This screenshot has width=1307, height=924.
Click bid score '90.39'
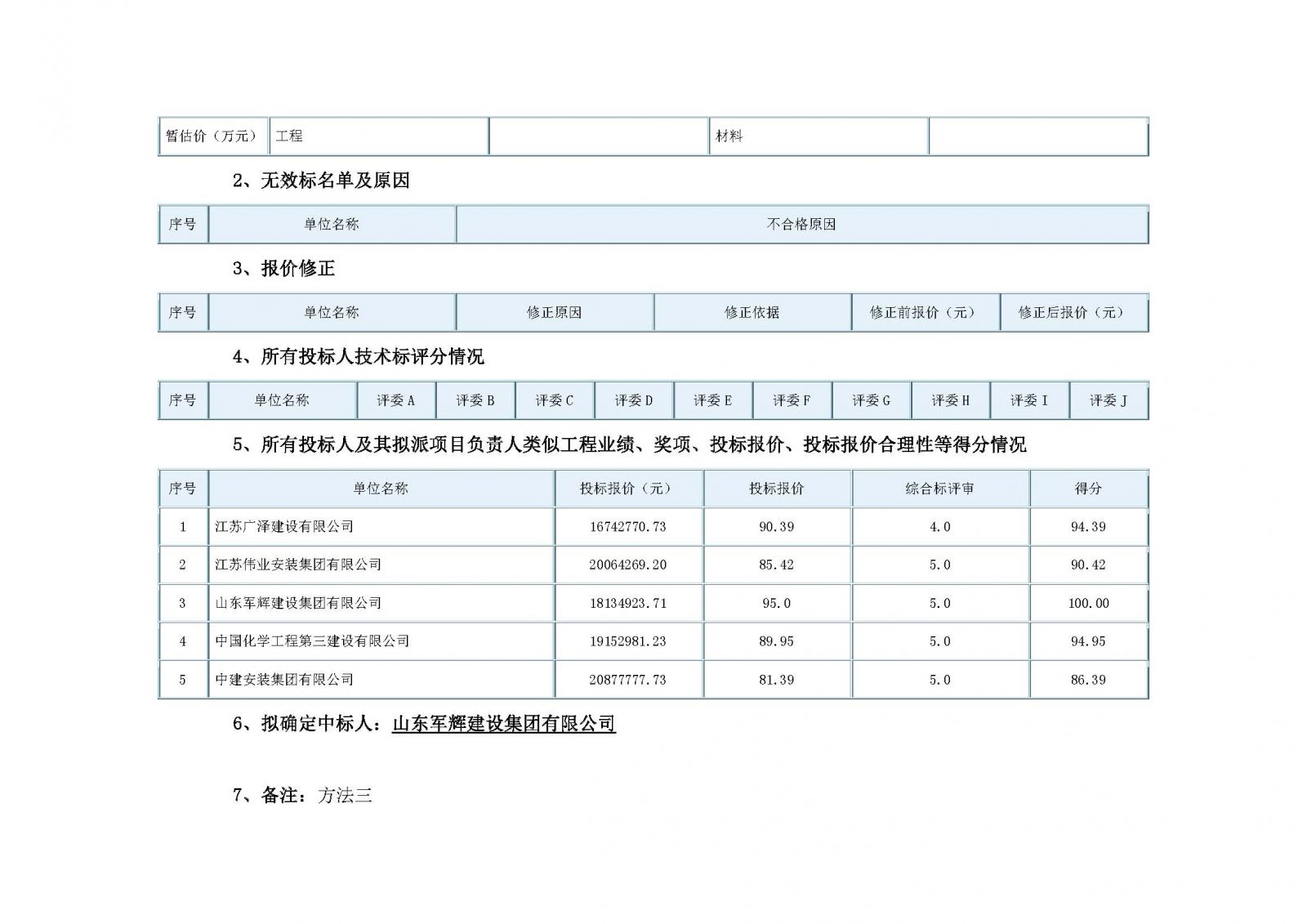[x=777, y=527]
